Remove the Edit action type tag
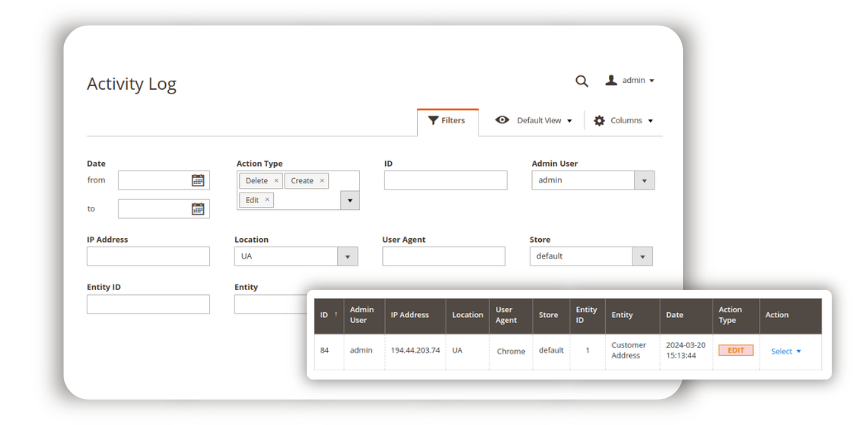Image resolution: width=853 pixels, height=425 pixels. tap(267, 200)
